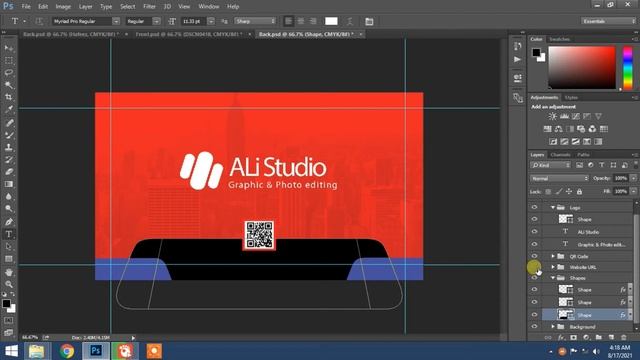This screenshot has height=360, width=640.
Task: Expand the QR Code layer group
Action: coord(553,256)
